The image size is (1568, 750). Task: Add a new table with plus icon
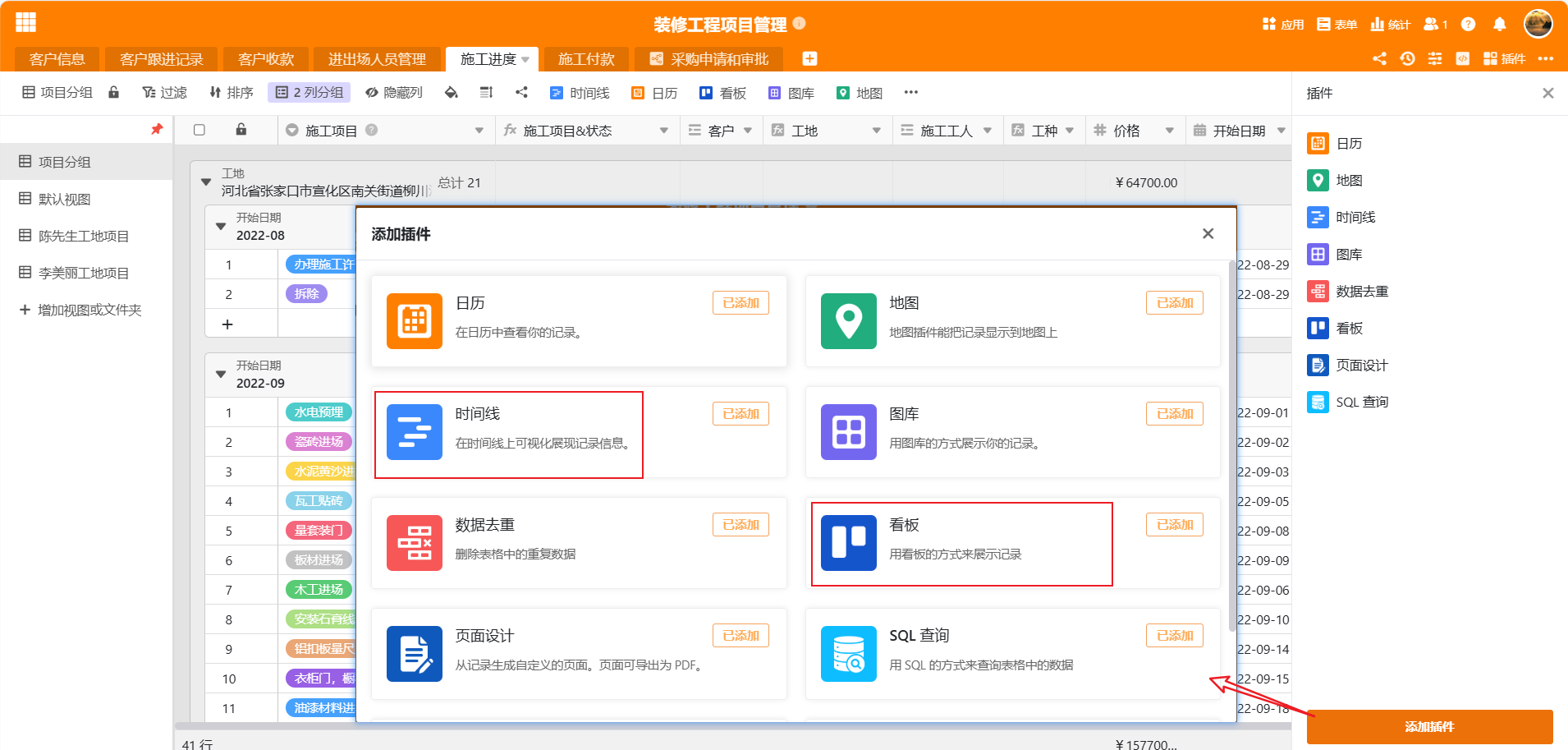click(x=809, y=59)
